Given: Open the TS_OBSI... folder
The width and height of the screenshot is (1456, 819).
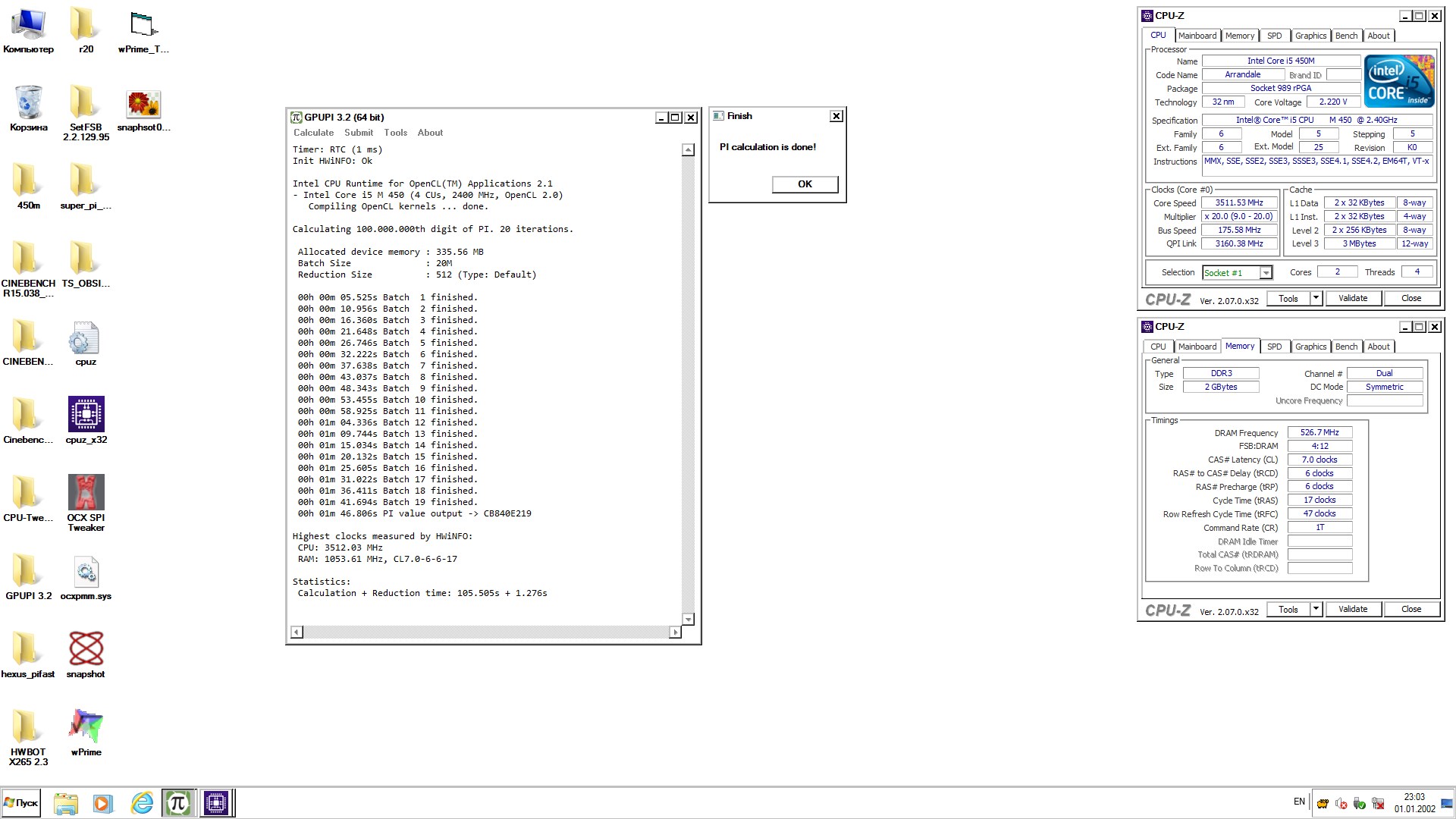Looking at the screenshot, I should pyautogui.click(x=86, y=265).
